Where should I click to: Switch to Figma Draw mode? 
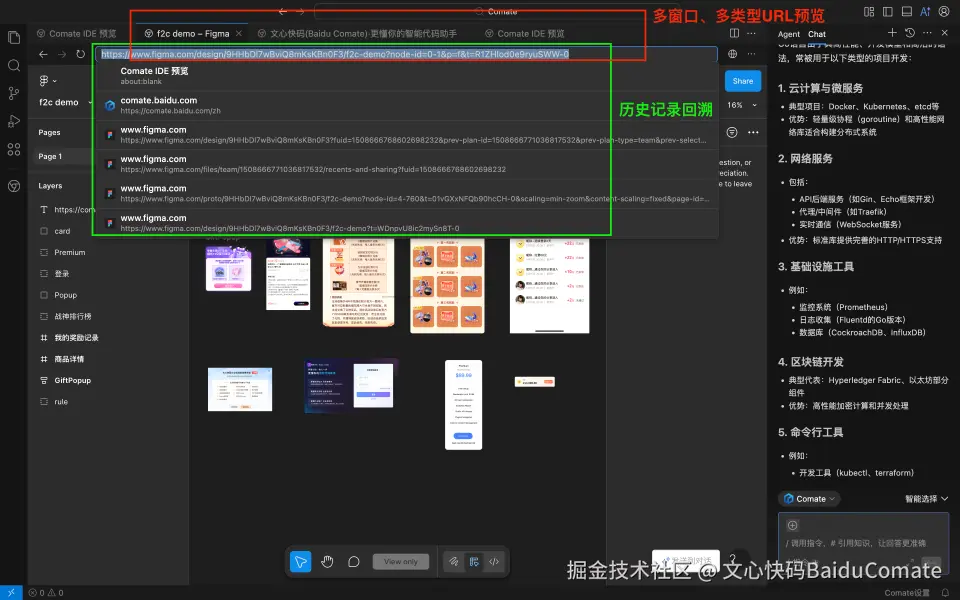[453, 561]
